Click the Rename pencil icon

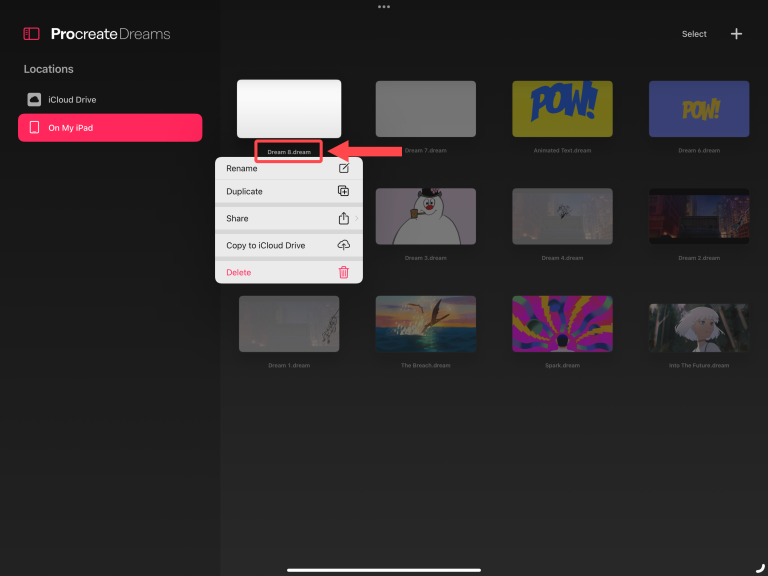click(344, 168)
